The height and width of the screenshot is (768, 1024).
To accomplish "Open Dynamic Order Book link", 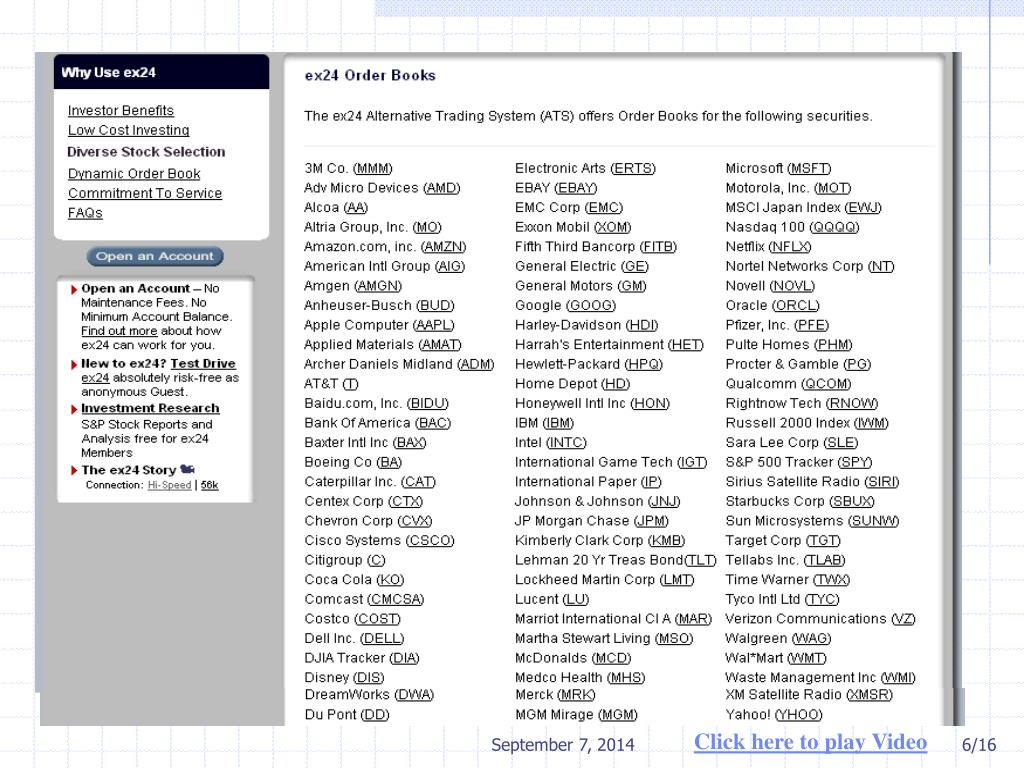I will click(134, 174).
